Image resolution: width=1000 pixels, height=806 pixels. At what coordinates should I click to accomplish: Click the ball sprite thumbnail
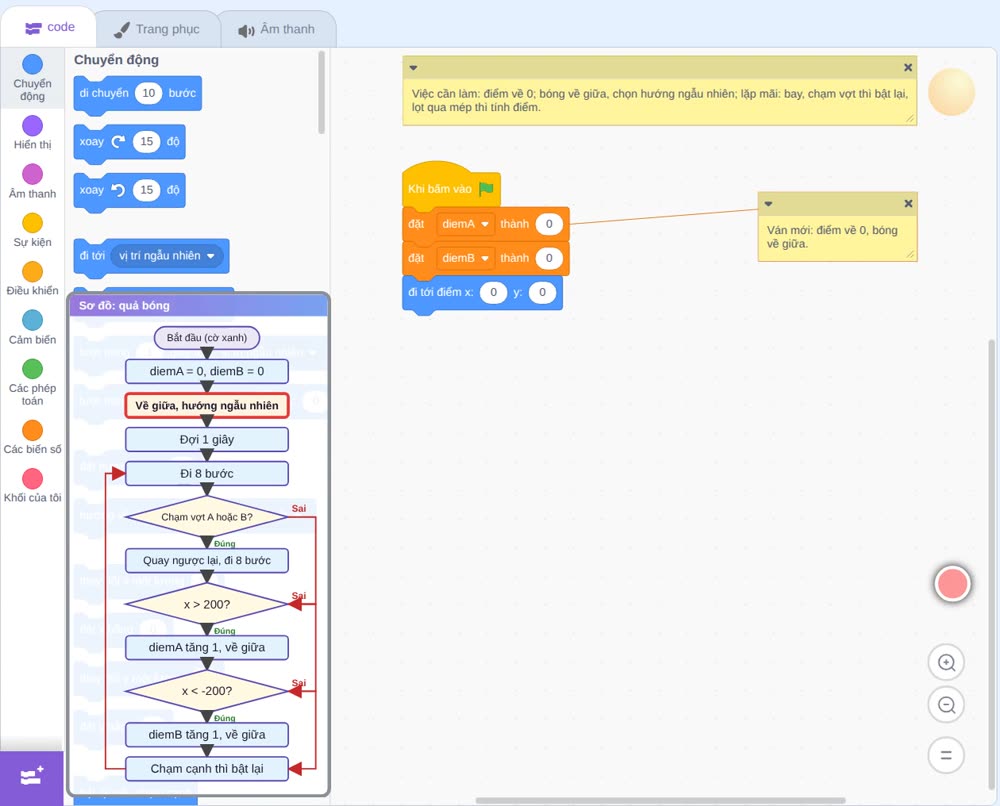(x=952, y=92)
